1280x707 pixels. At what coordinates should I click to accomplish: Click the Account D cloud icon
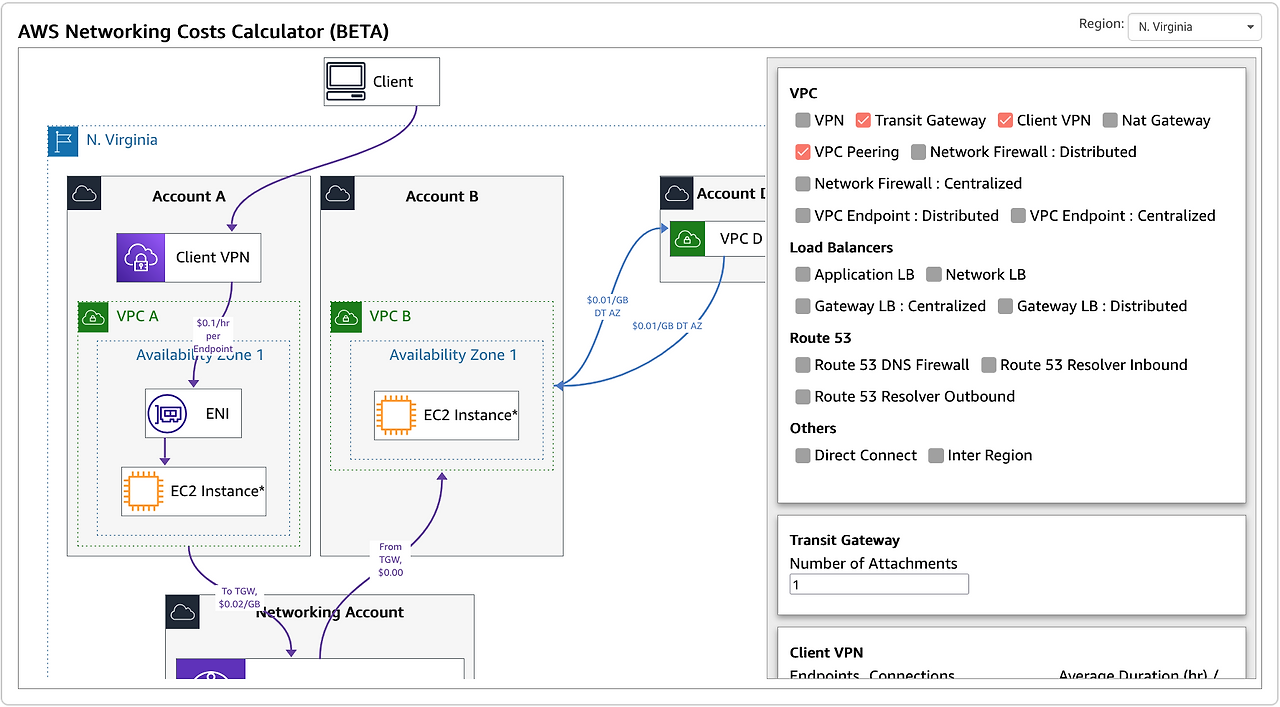[x=676, y=193]
